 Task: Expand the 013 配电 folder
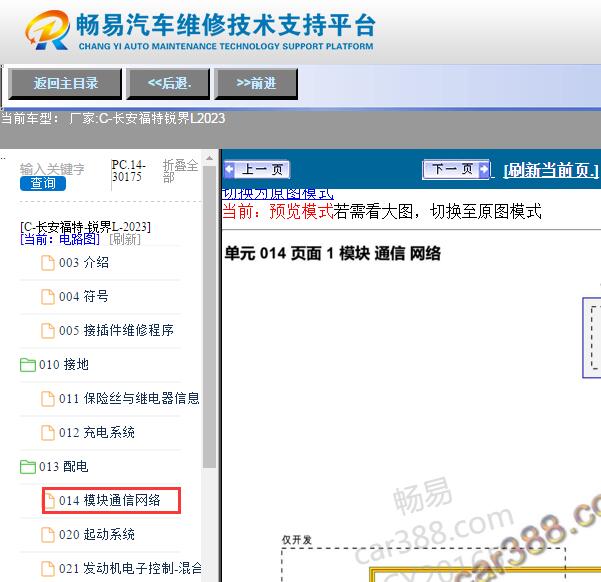(x=64, y=467)
